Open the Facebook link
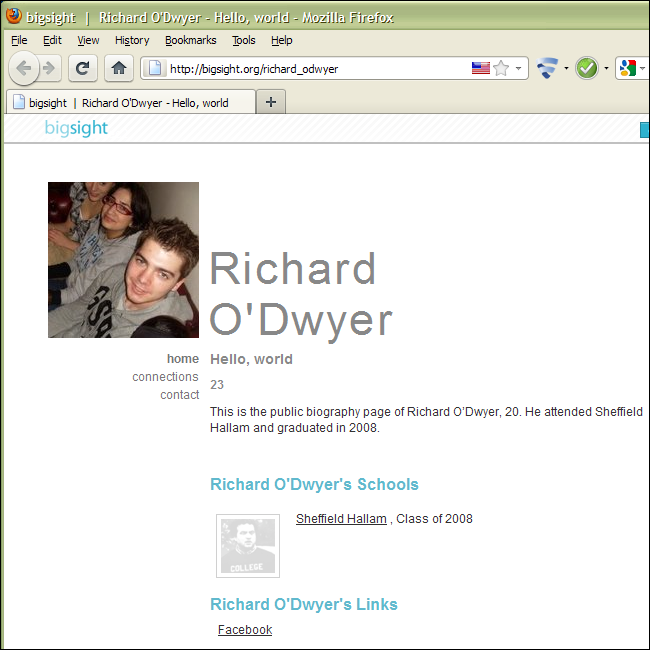This screenshot has width=650, height=650. pos(245,630)
